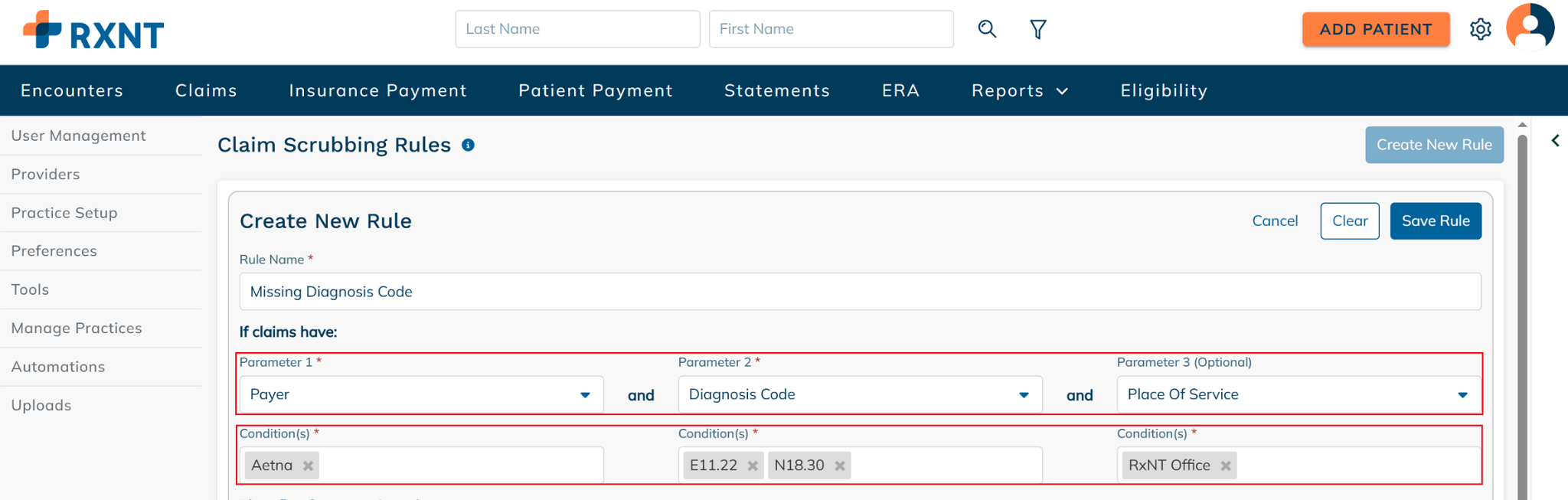This screenshot has width=1568, height=500.
Task: Remove the RxNT Office condition tag
Action: (1226, 466)
